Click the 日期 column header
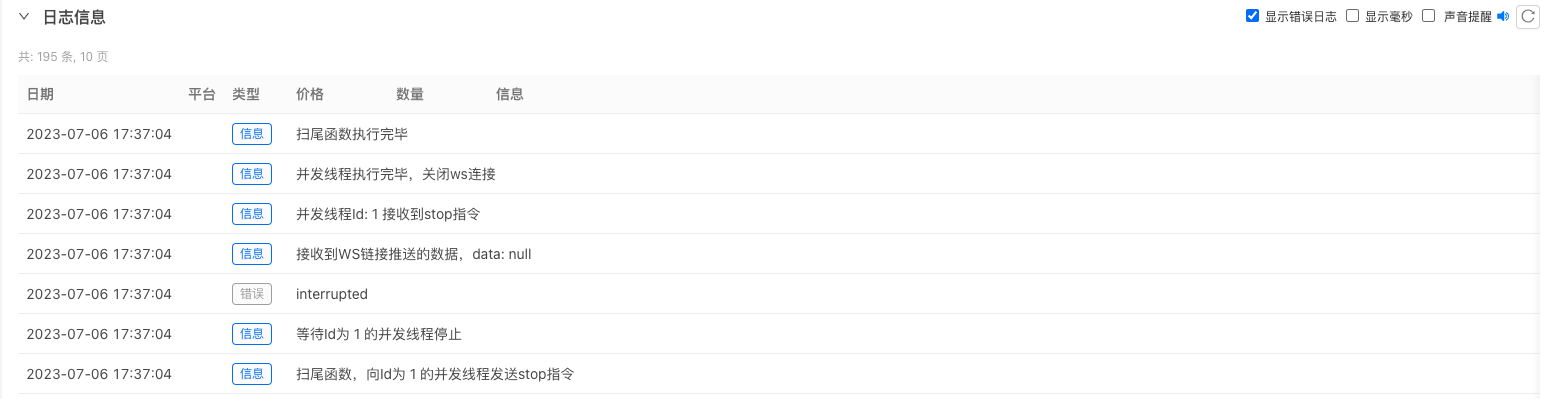Screen dimensions: 1548x399 [40, 94]
